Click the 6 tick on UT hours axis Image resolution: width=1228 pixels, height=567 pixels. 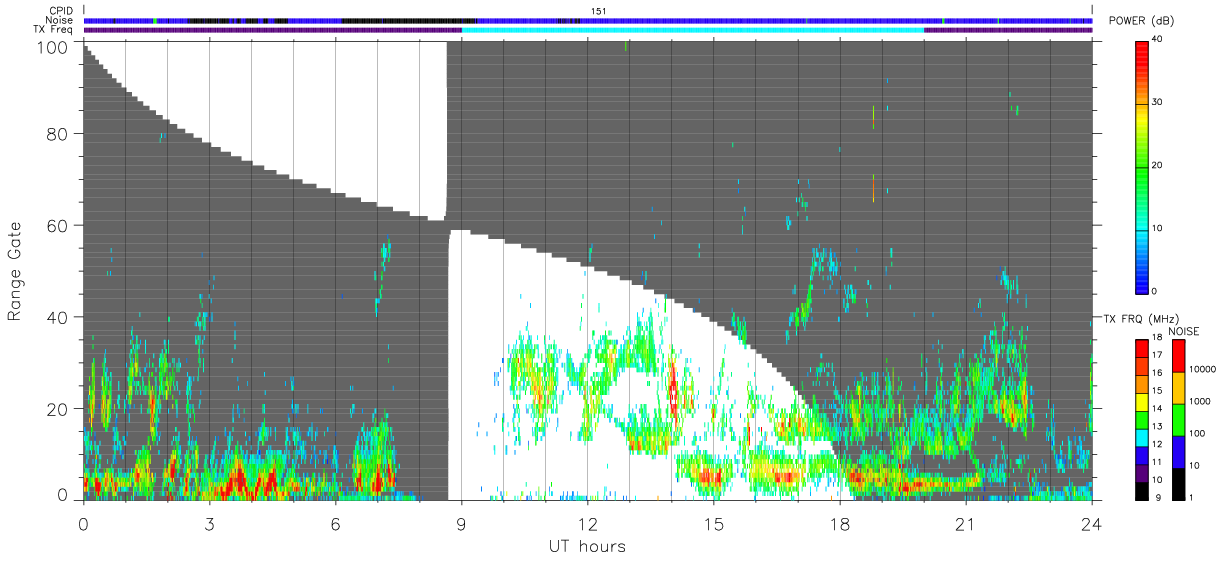(x=335, y=523)
